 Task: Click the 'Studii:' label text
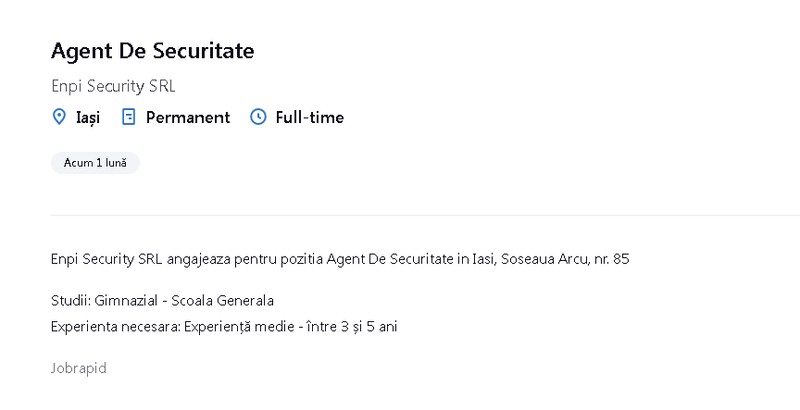point(68,300)
